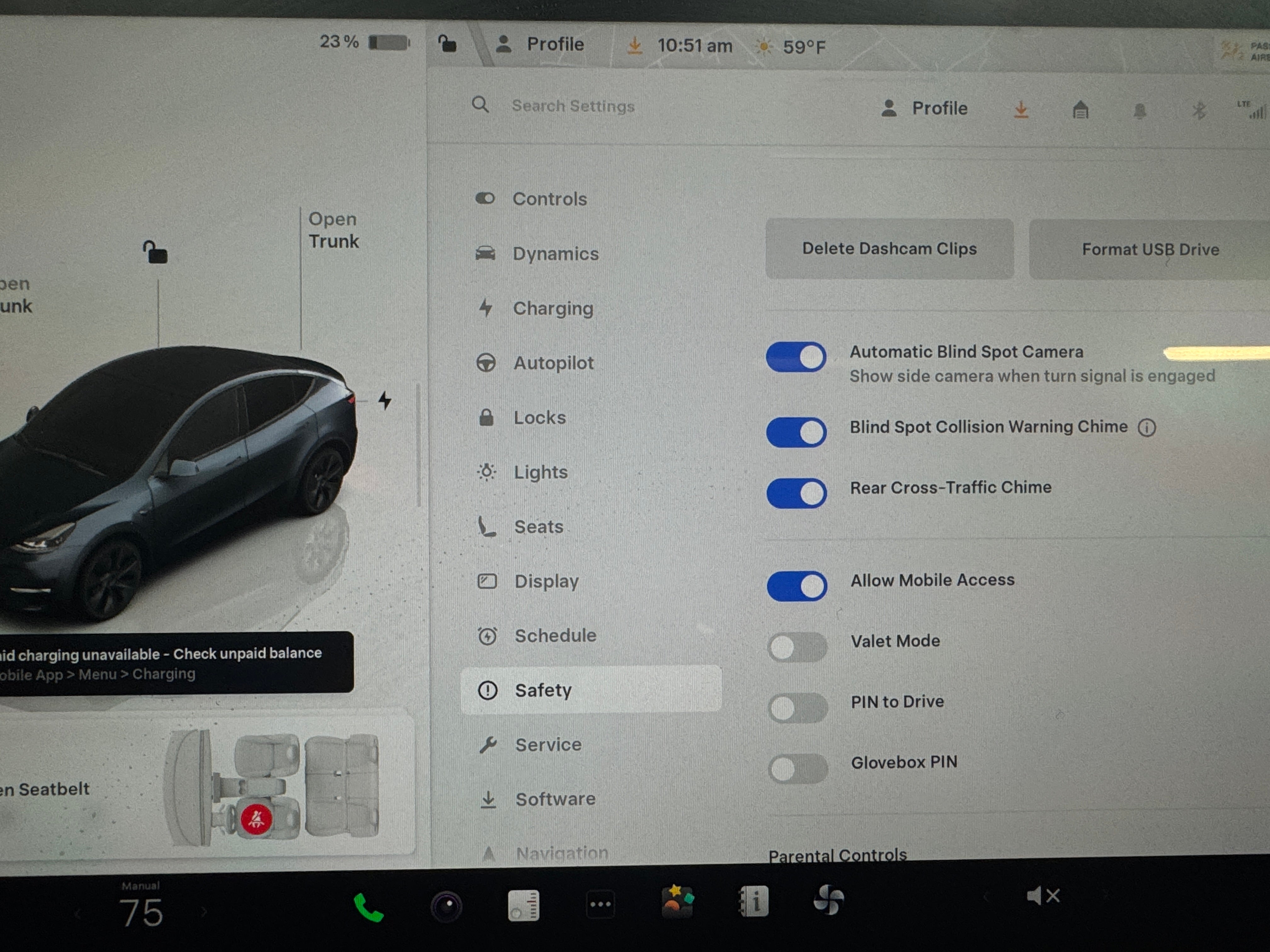This screenshot has height=952, width=1270.
Task: Open the dashcam camera app
Action: [446, 907]
